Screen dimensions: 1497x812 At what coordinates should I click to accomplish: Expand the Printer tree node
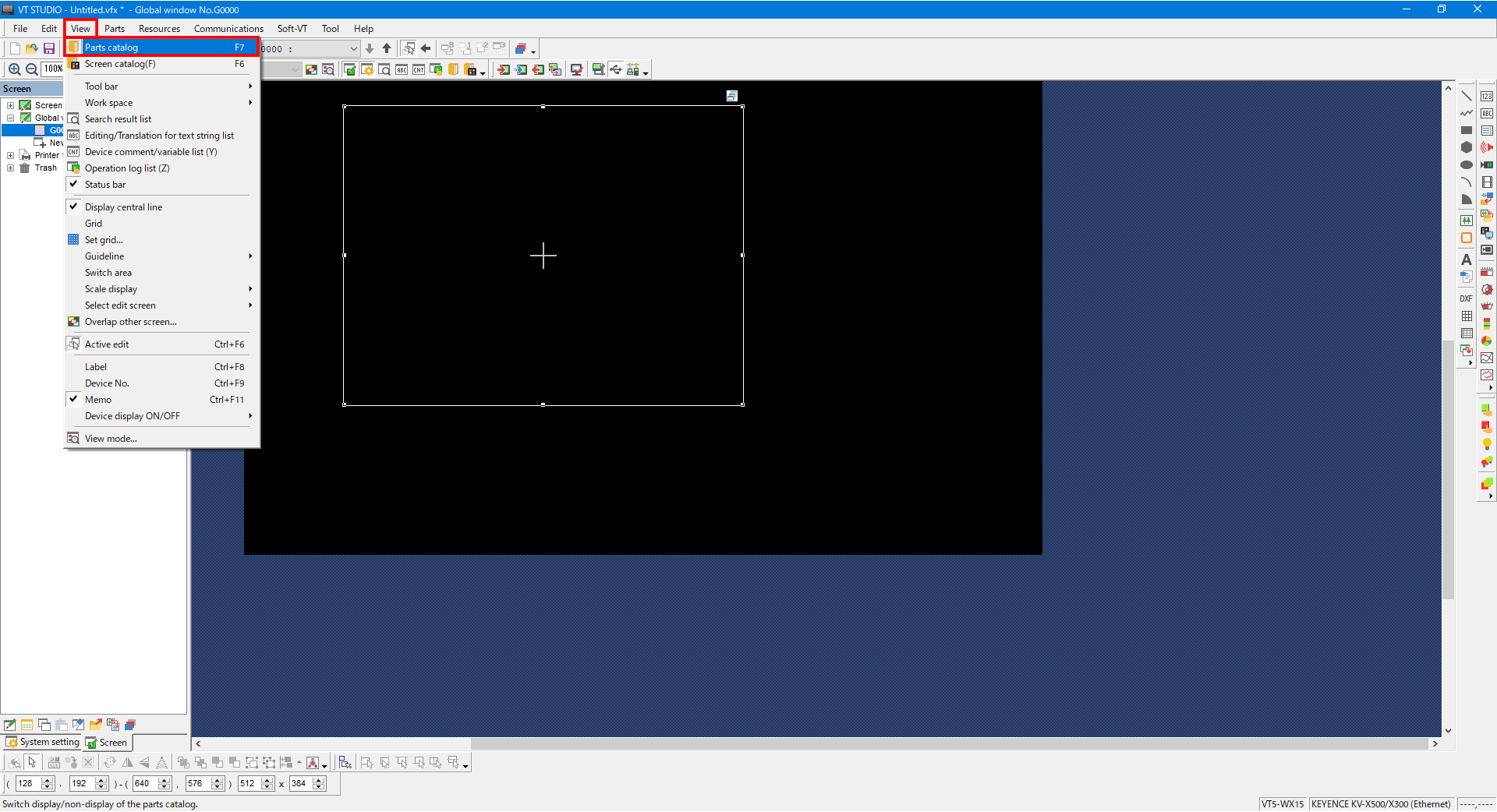click(10, 155)
